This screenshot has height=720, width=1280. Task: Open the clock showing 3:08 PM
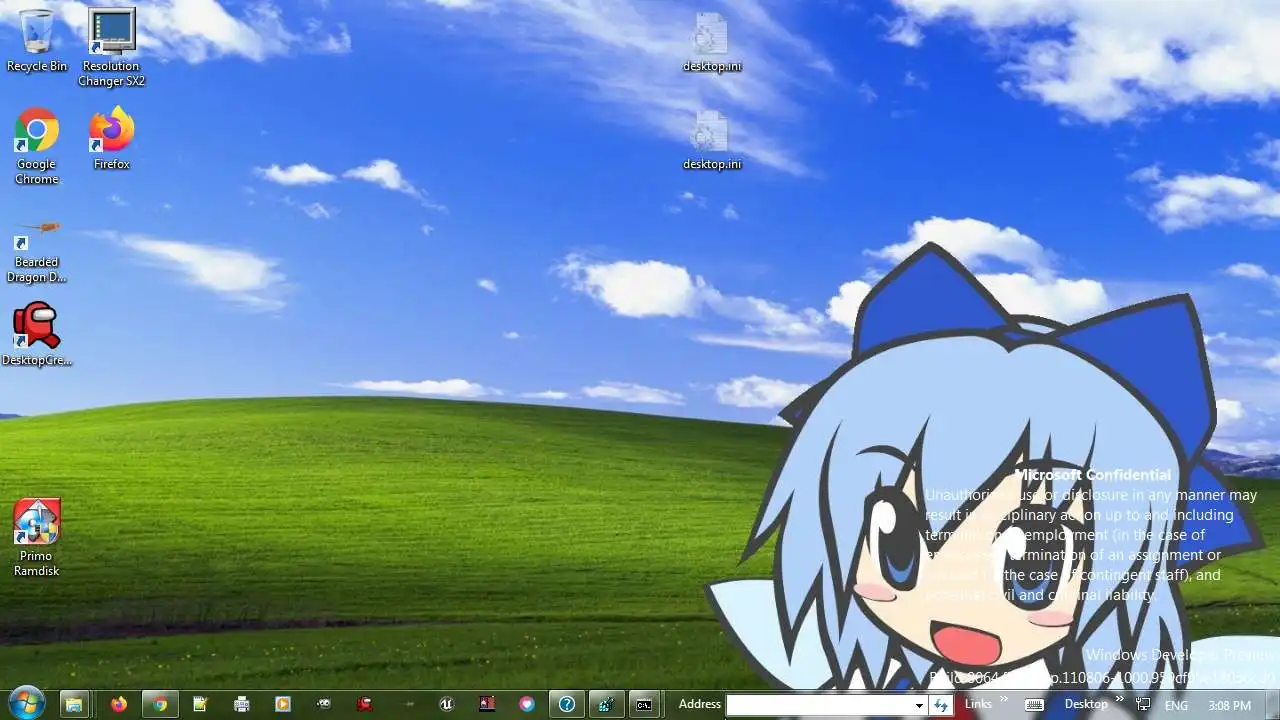1230,705
